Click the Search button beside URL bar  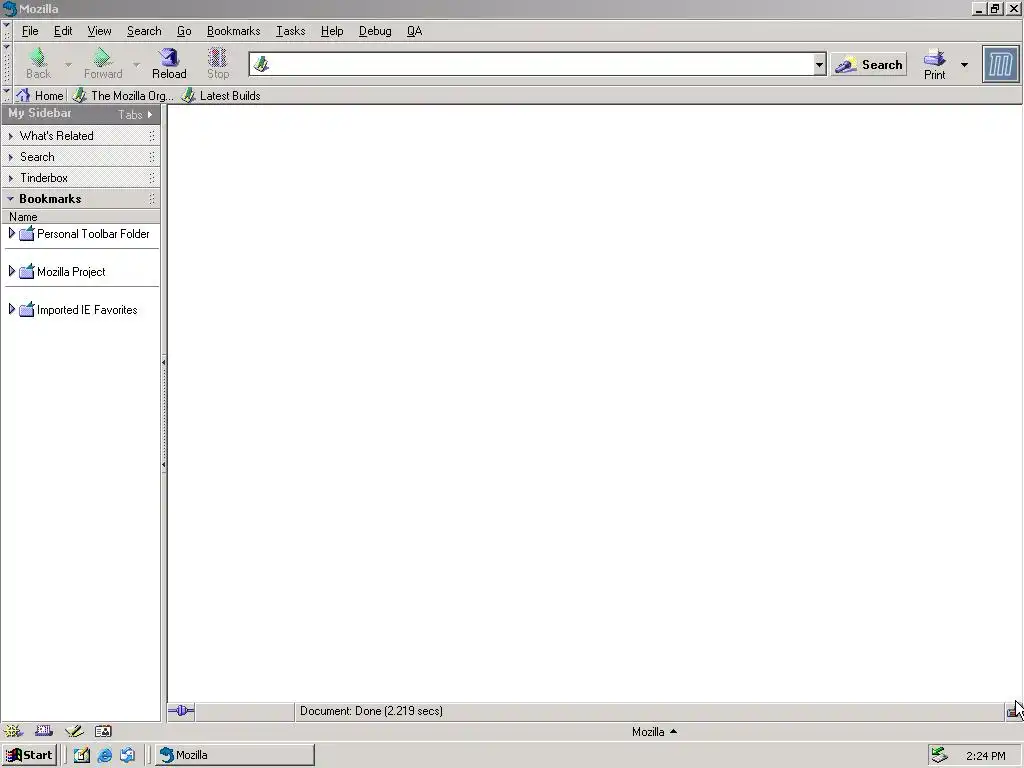pos(869,64)
